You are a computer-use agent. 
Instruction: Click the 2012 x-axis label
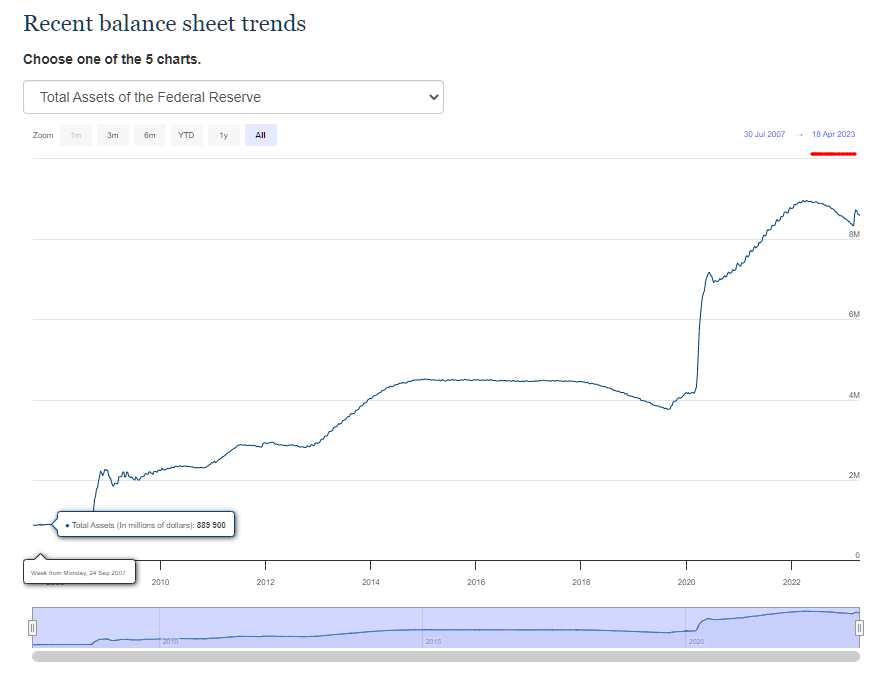coord(265,582)
